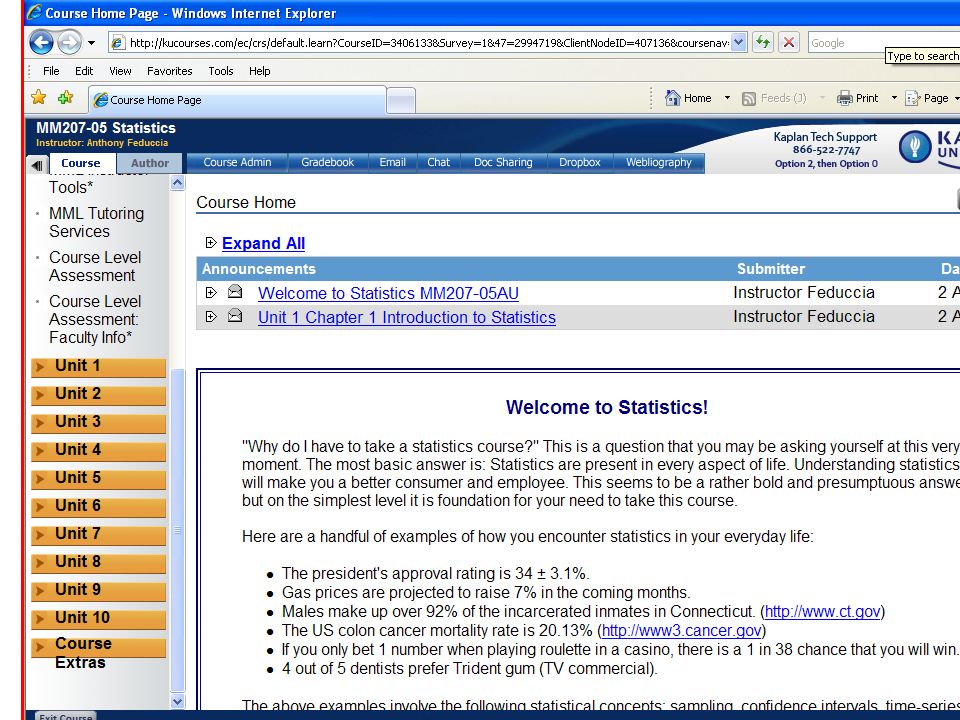
Task: Click the Home house icon in toolbar
Action: pyautogui.click(x=673, y=97)
